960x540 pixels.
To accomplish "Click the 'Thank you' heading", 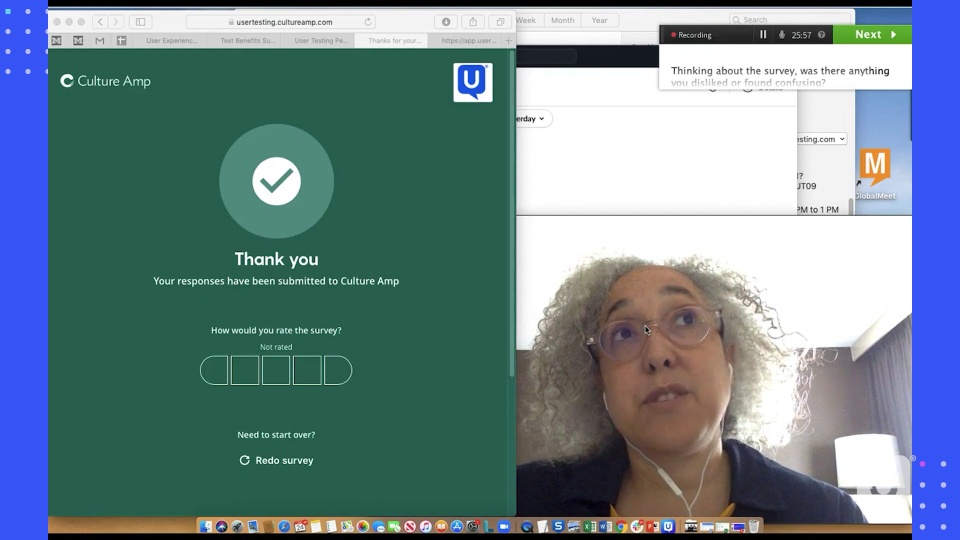I will click(x=277, y=259).
